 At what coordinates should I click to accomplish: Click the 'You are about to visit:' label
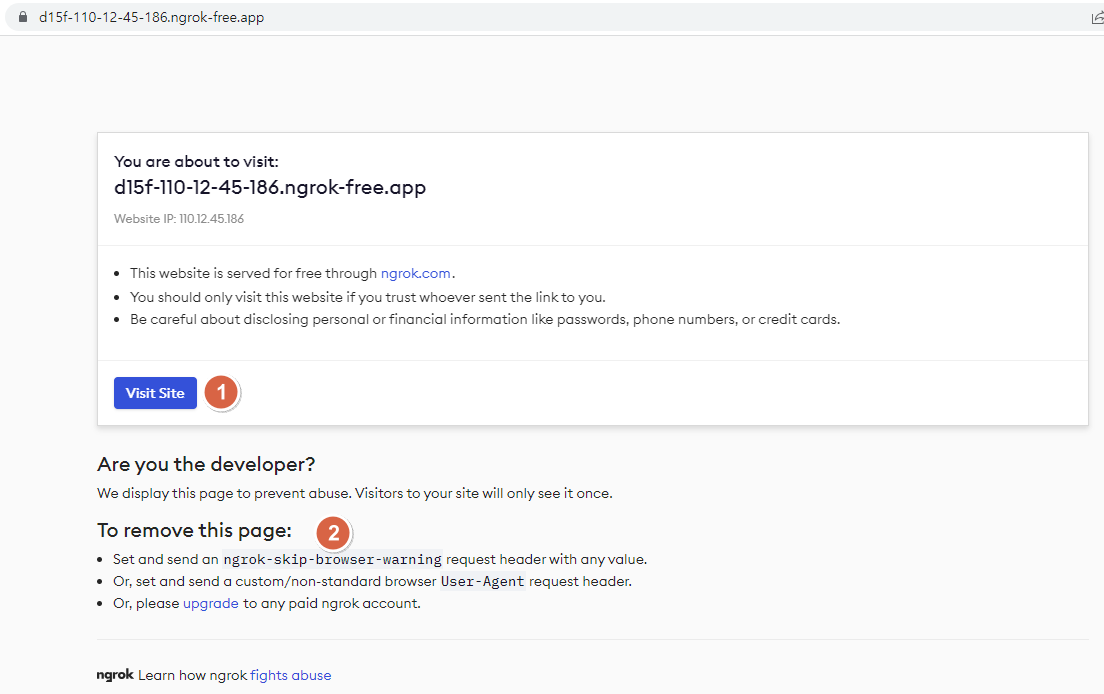coord(196,161)
